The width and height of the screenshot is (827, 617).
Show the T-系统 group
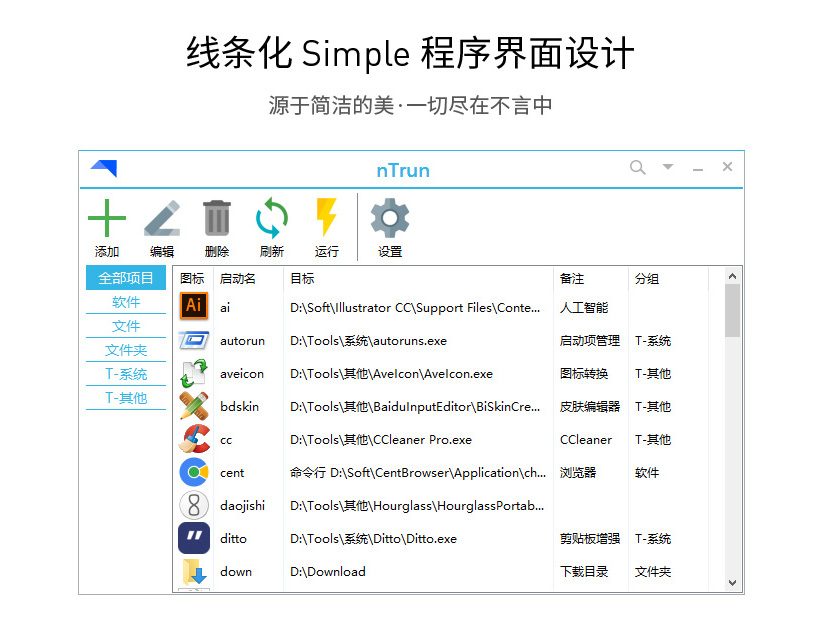[x=126, y=374]
